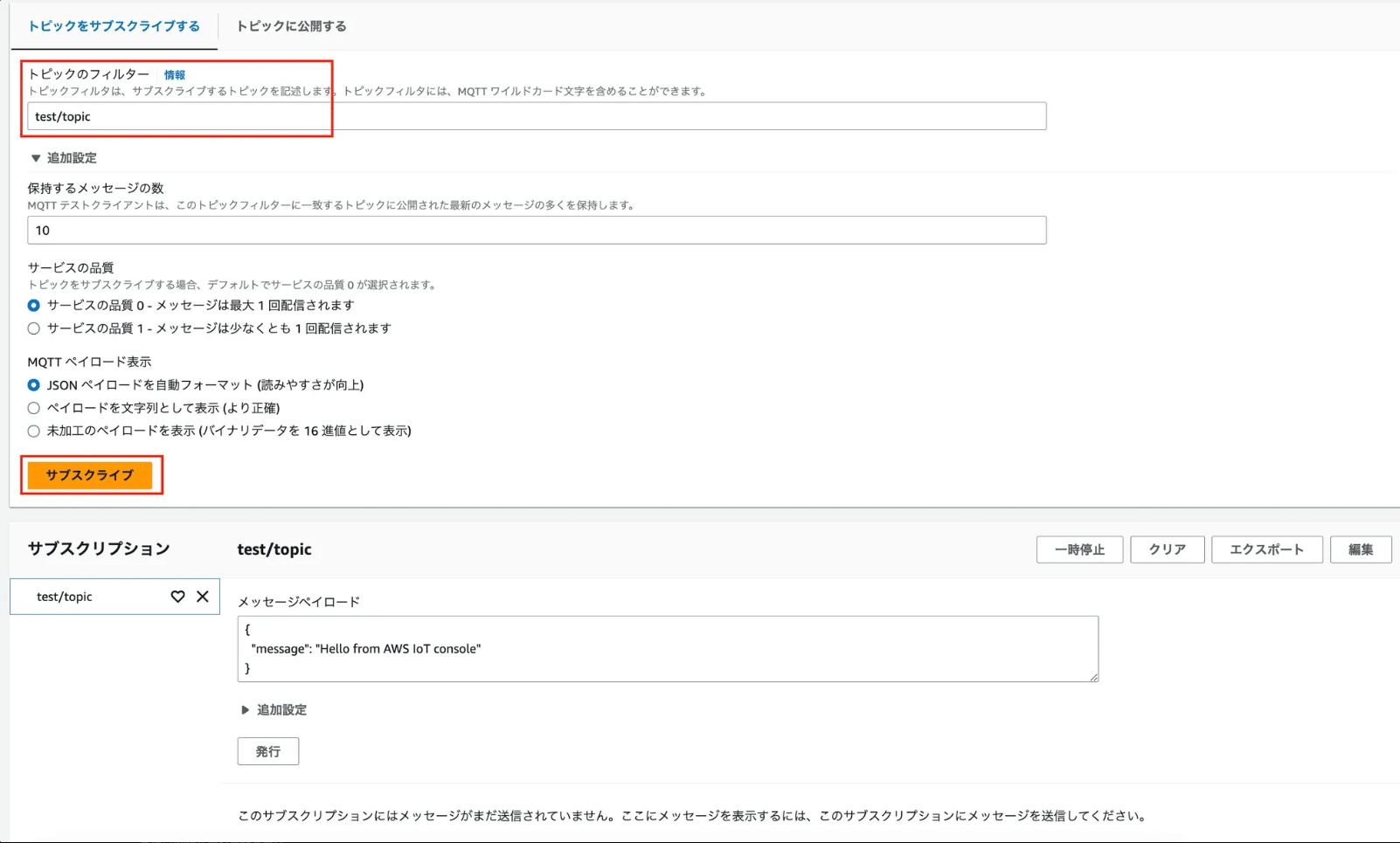The image size is (1400, 843).
Task: Click the サービスの品質 section label
Action: coord(71,268)
